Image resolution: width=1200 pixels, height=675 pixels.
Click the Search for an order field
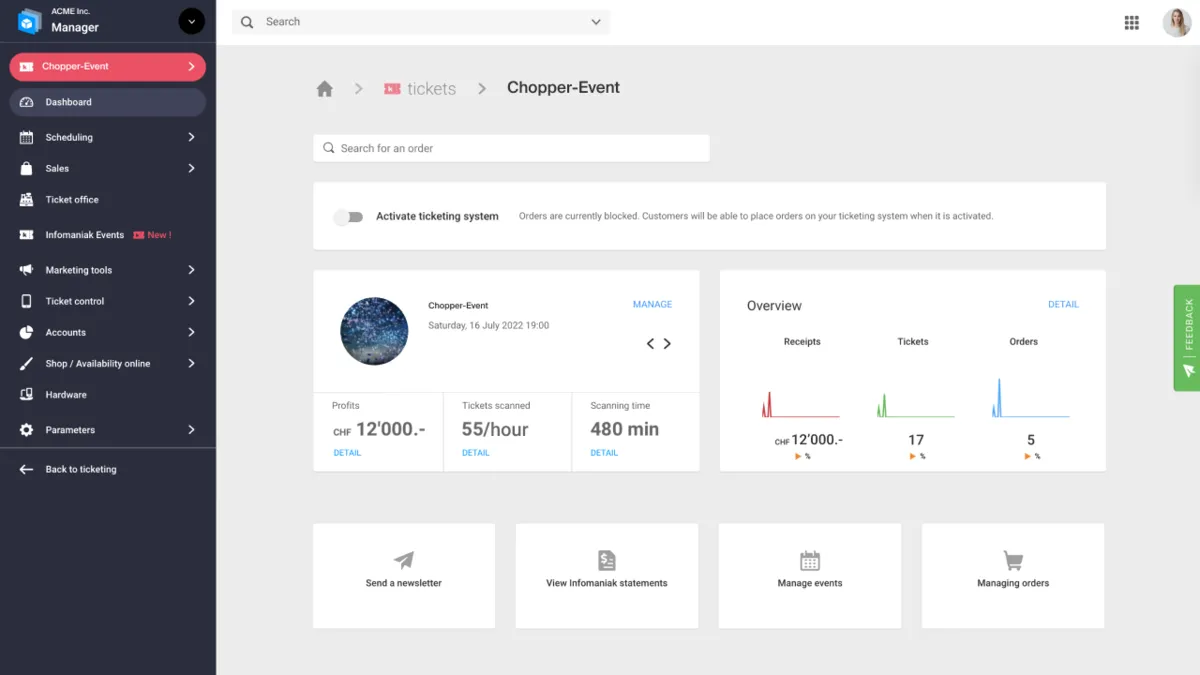[511, 148]
